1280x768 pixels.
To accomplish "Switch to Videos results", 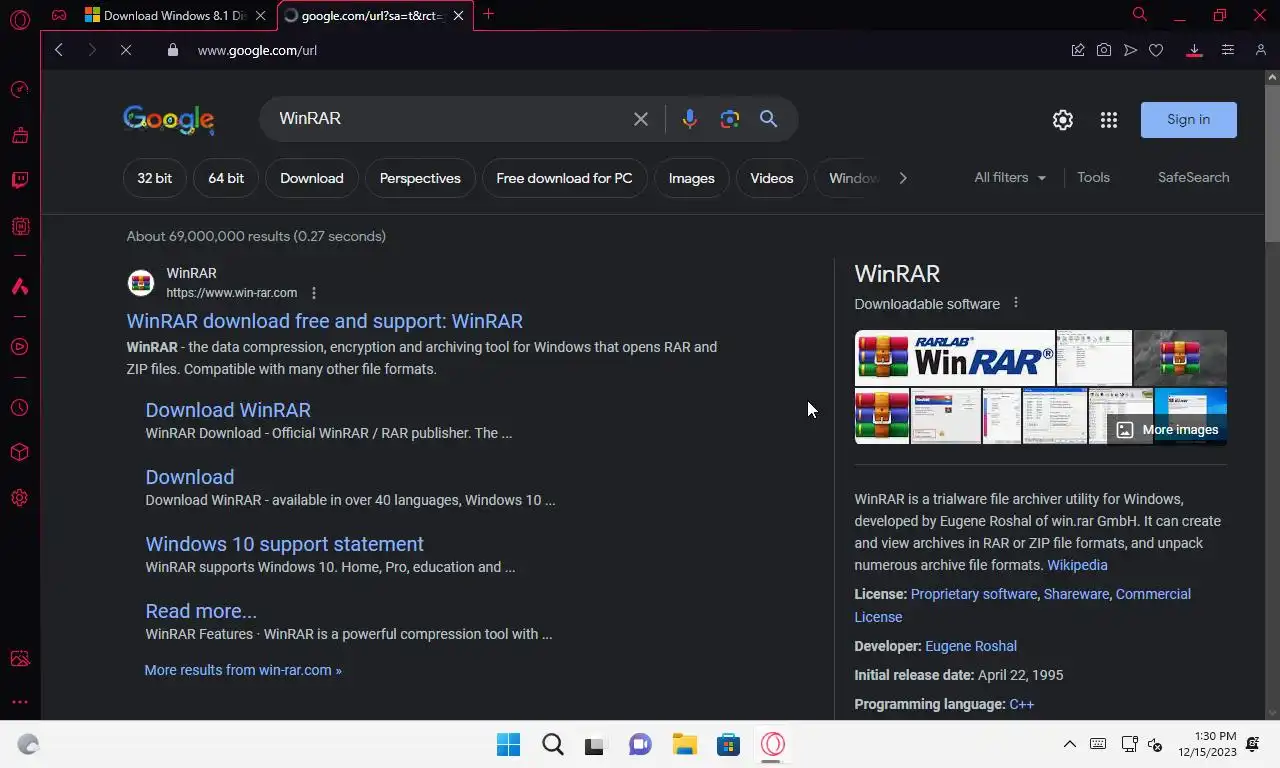I will pos(772,178).
